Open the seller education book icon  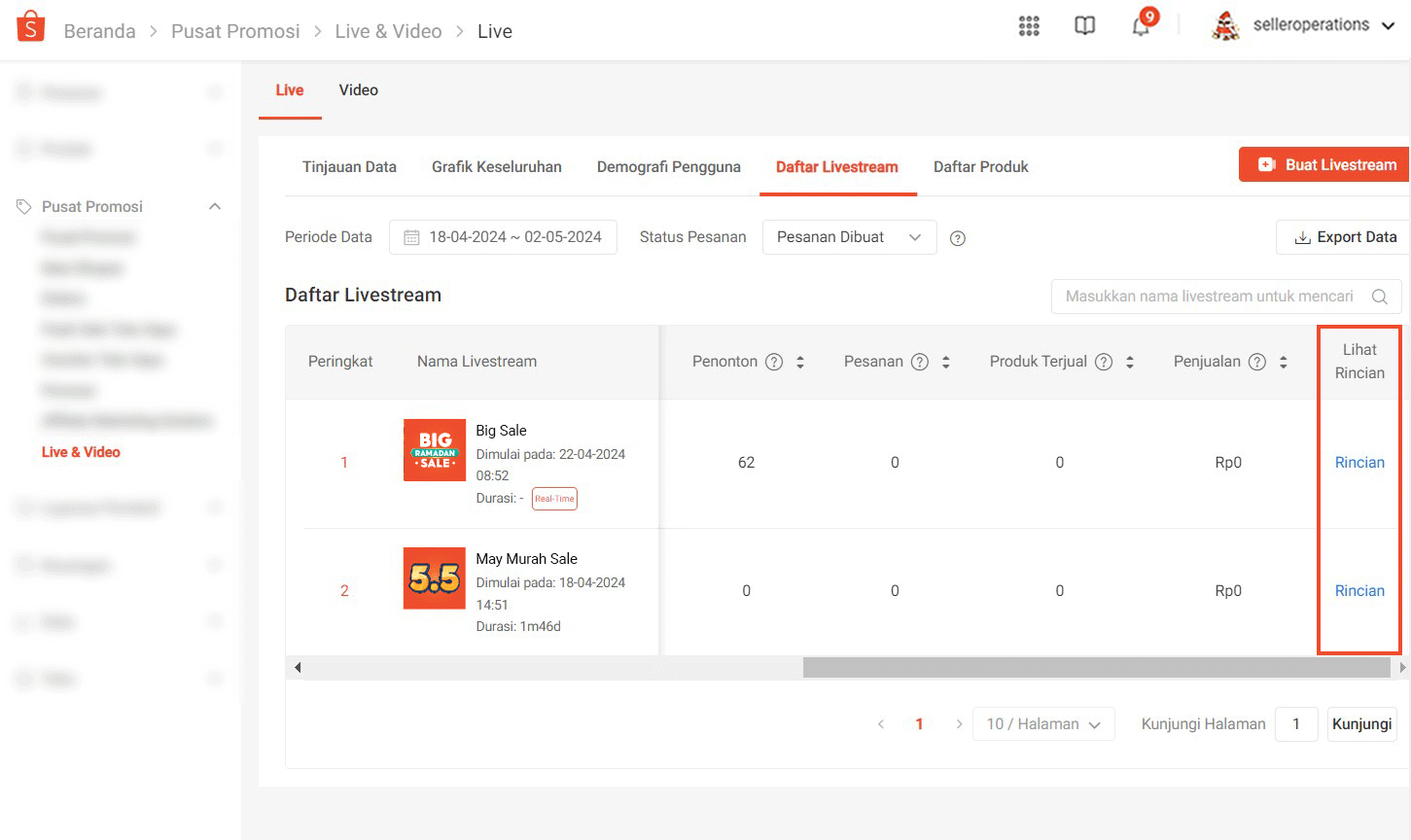pyautogui.click(x=1083, y=25)
